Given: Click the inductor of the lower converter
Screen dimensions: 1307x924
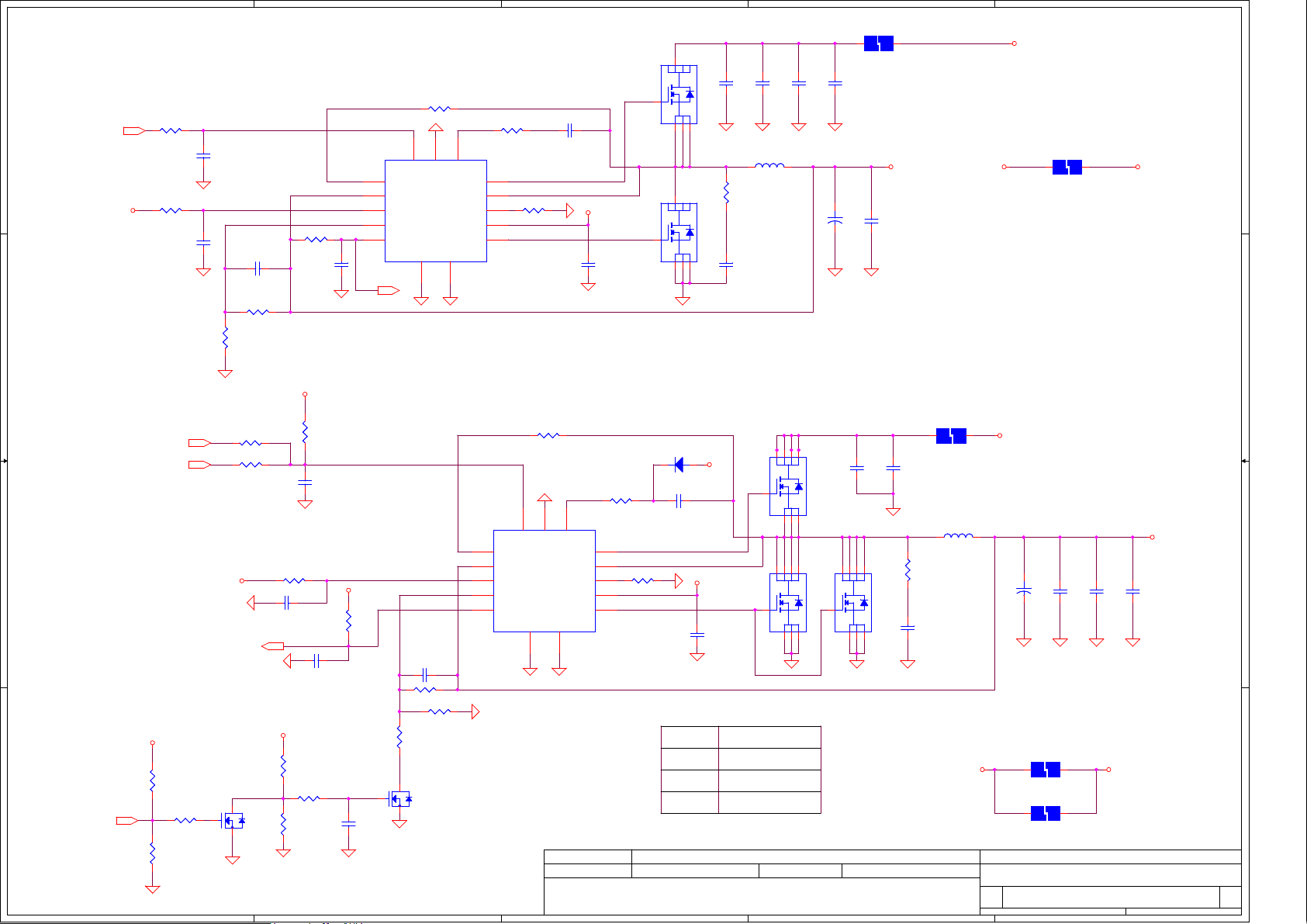Looking at the screenshot, I should 958,535.
